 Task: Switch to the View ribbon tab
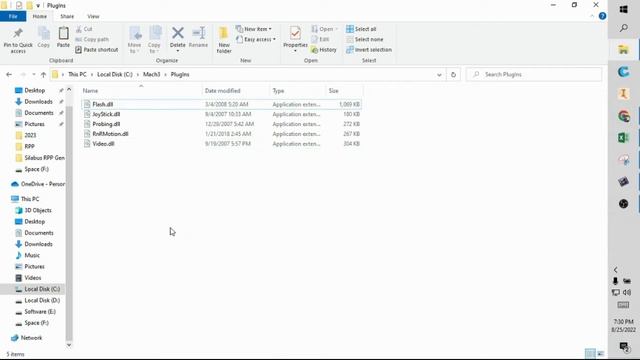(x=93, y=16)
